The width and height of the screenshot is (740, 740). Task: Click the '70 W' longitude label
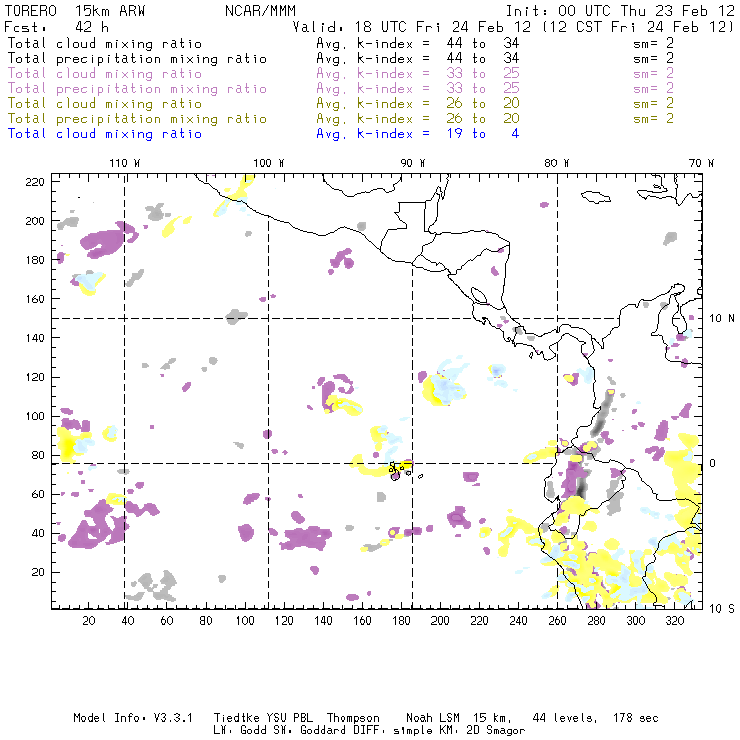coord(701,163)
